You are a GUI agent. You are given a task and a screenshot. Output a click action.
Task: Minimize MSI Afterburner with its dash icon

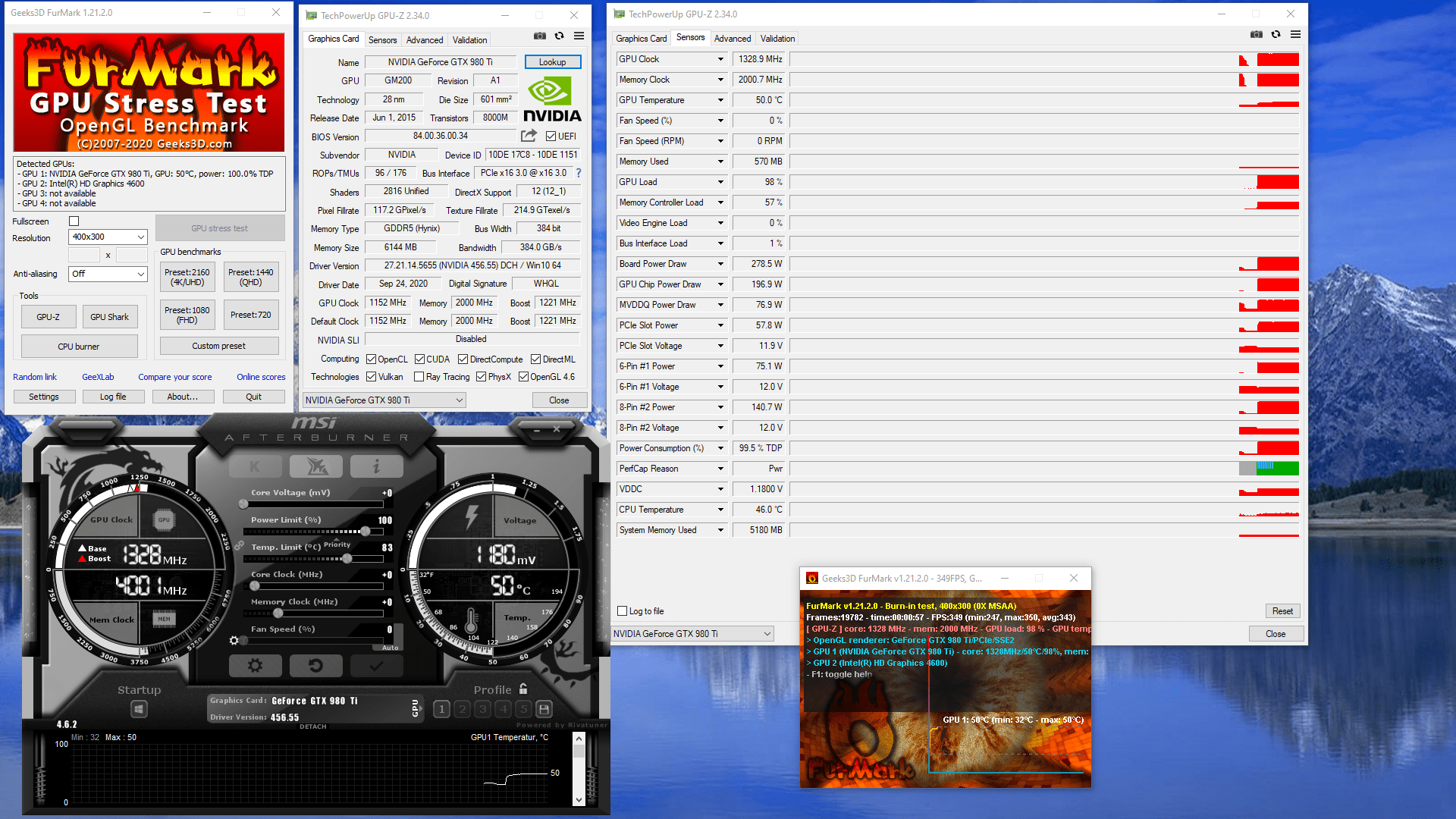[x=536, y=430]
